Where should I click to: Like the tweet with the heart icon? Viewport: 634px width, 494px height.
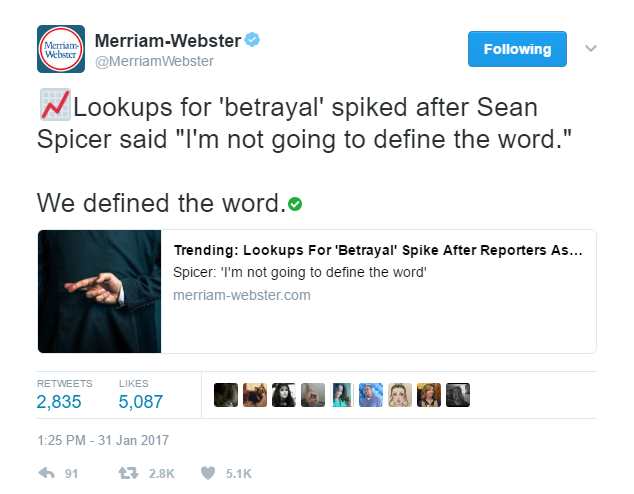208,473
